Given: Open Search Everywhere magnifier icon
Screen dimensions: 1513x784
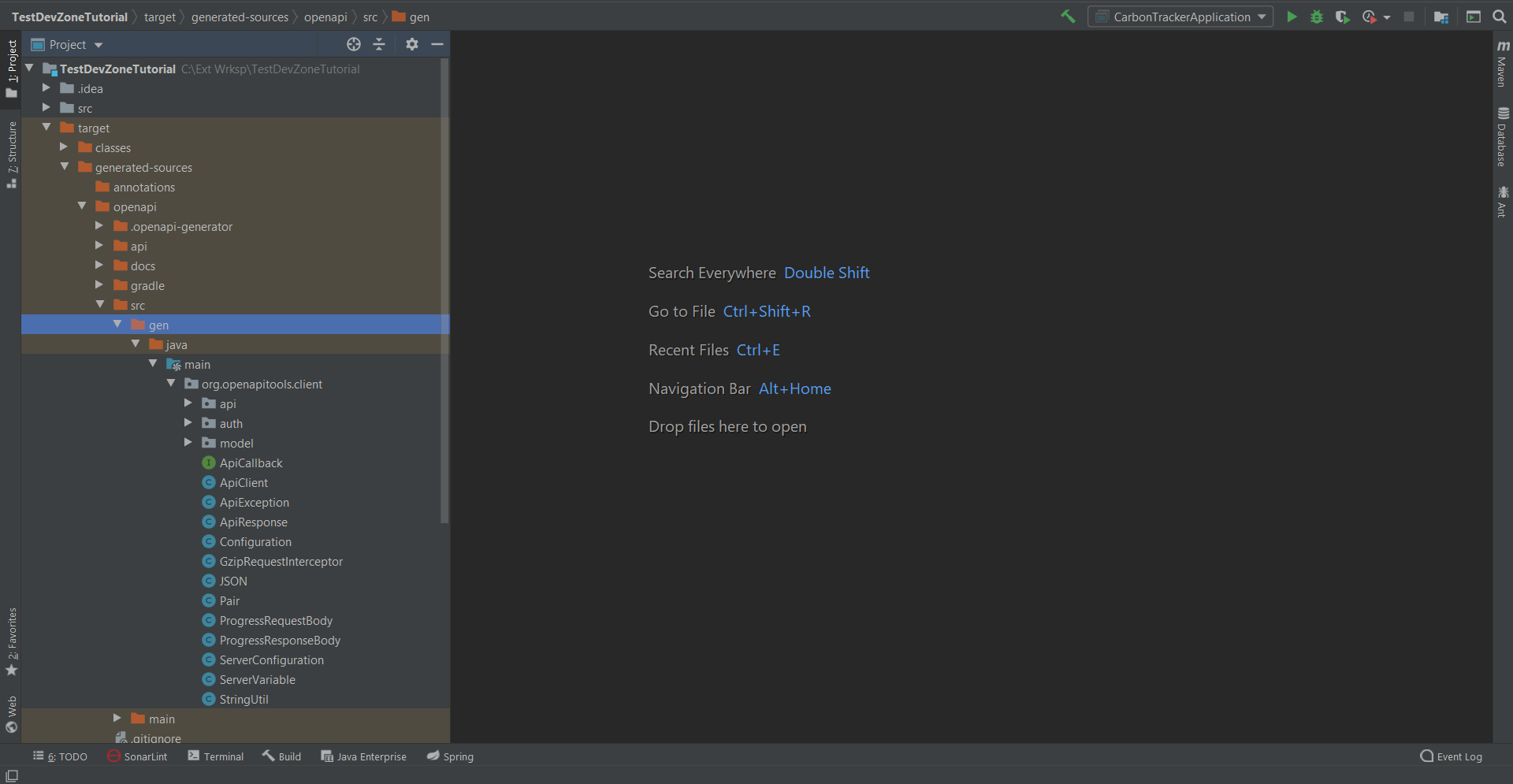Looking at the screenshot, I should [x=1500, y=17].
